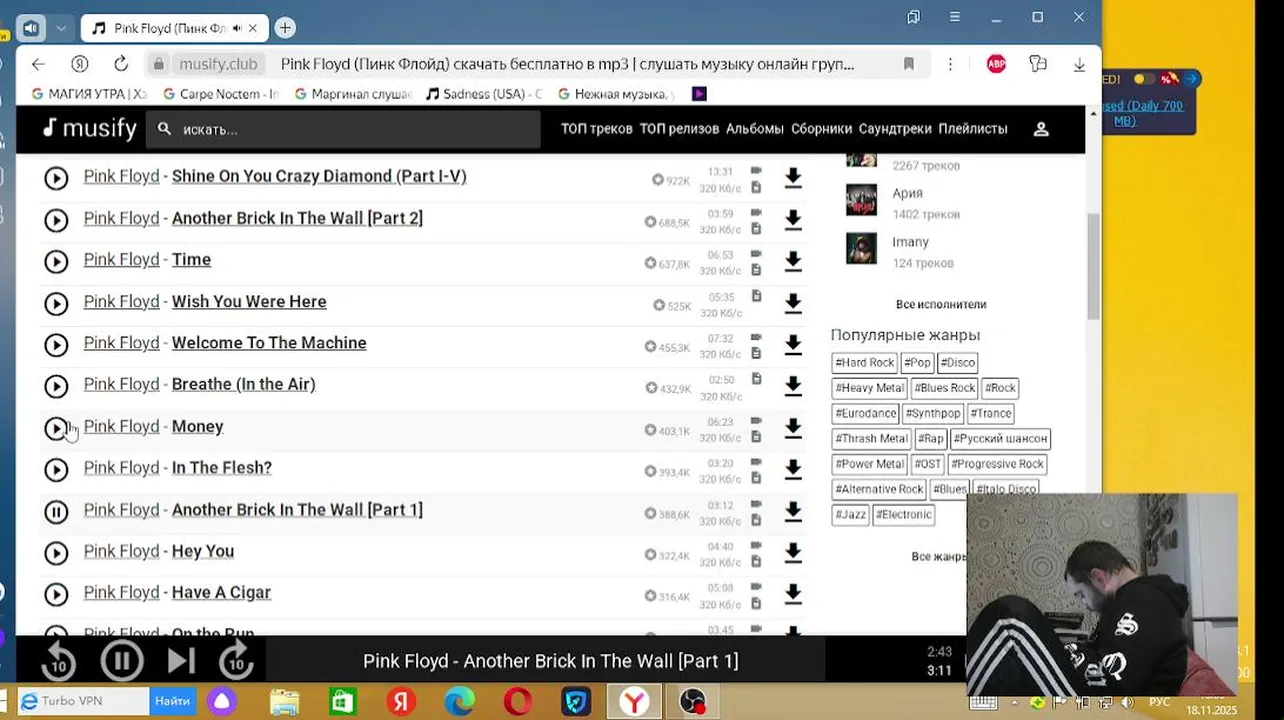Play the track Time

click(56, 262)
